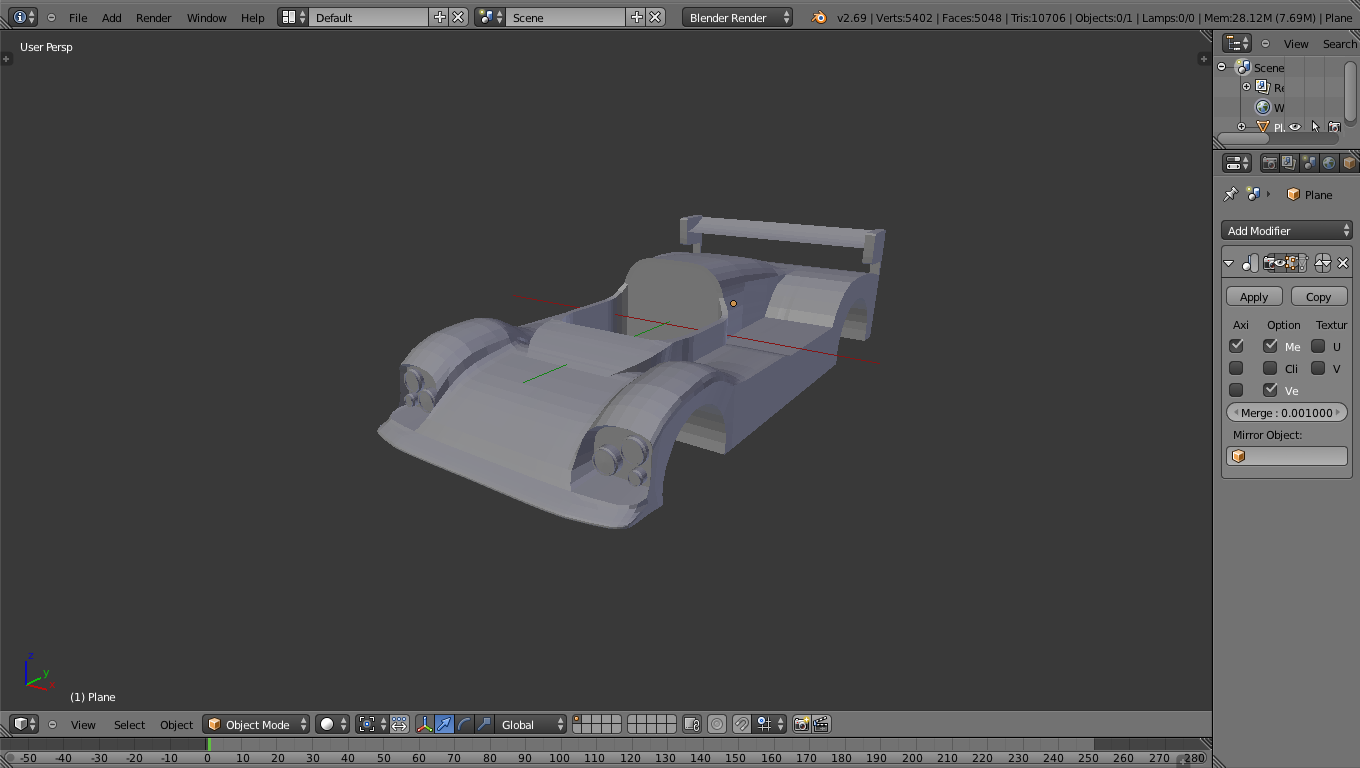The width and height of the screenshot is (1360, 768).
Task: Open the File menu
Action: coord(78,18)
